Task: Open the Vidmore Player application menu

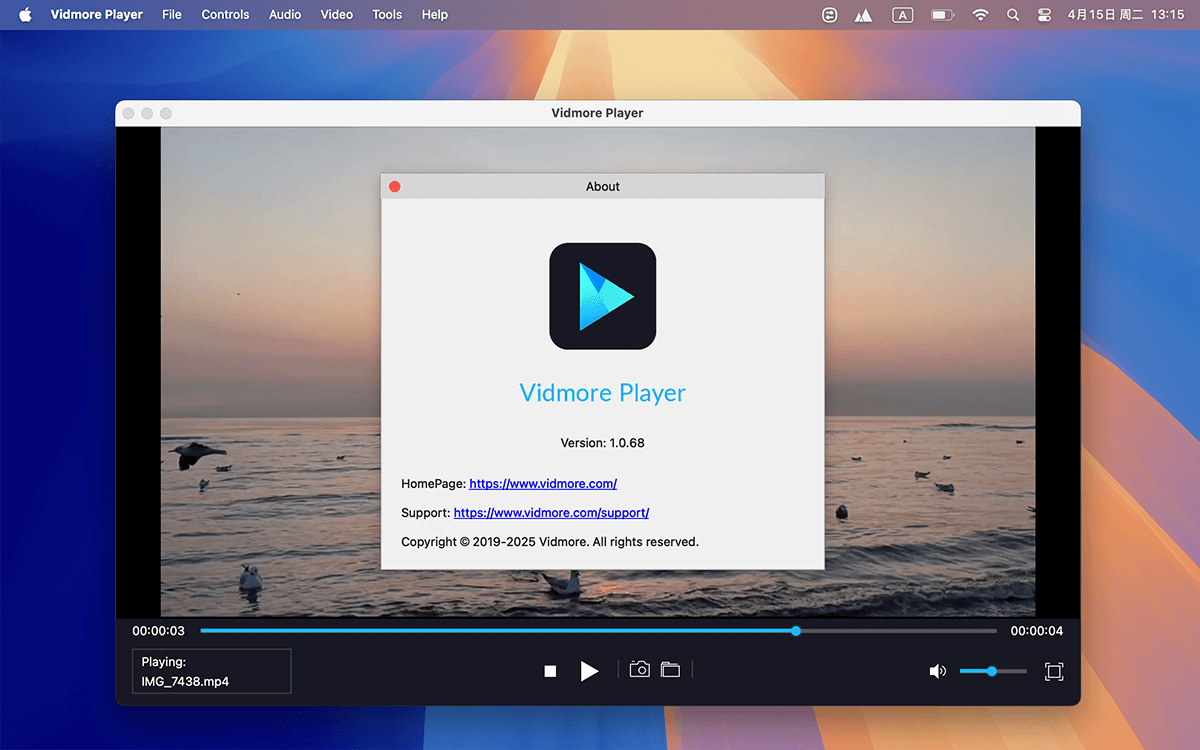Action: point(97,15)
